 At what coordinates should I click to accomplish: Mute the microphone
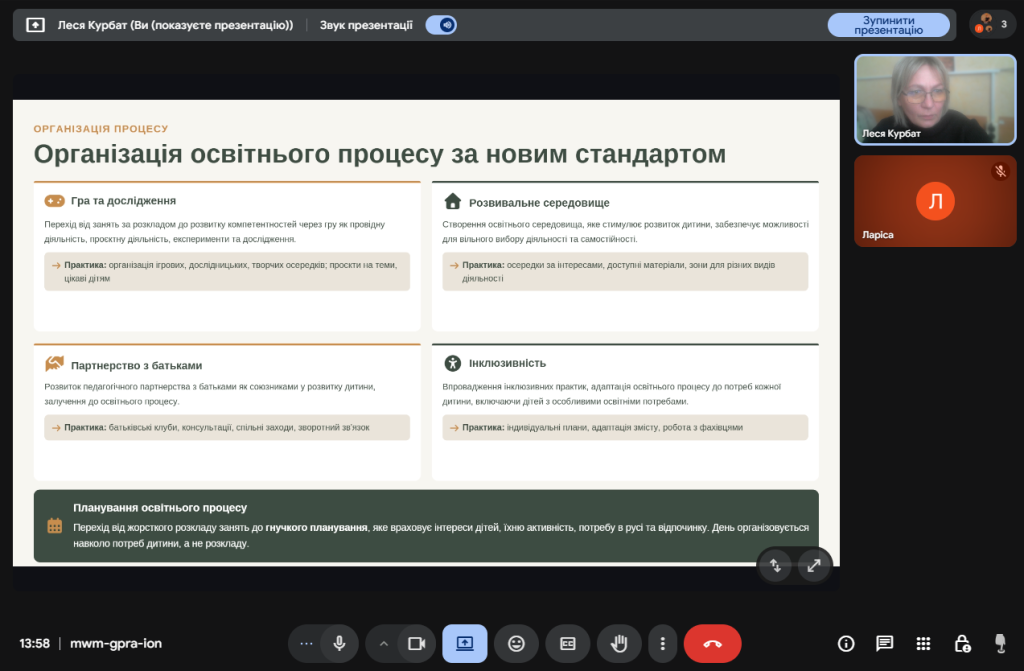339,643
